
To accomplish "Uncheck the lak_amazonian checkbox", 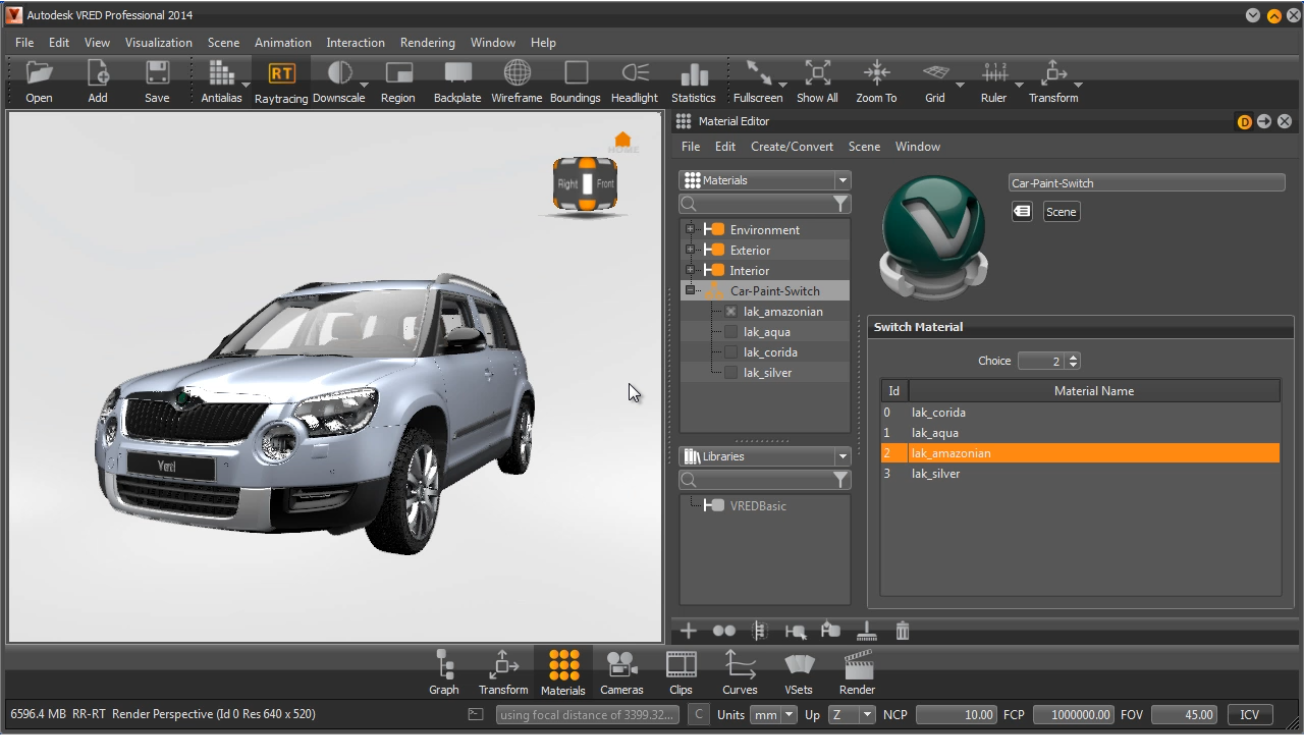I will point(731,312).
